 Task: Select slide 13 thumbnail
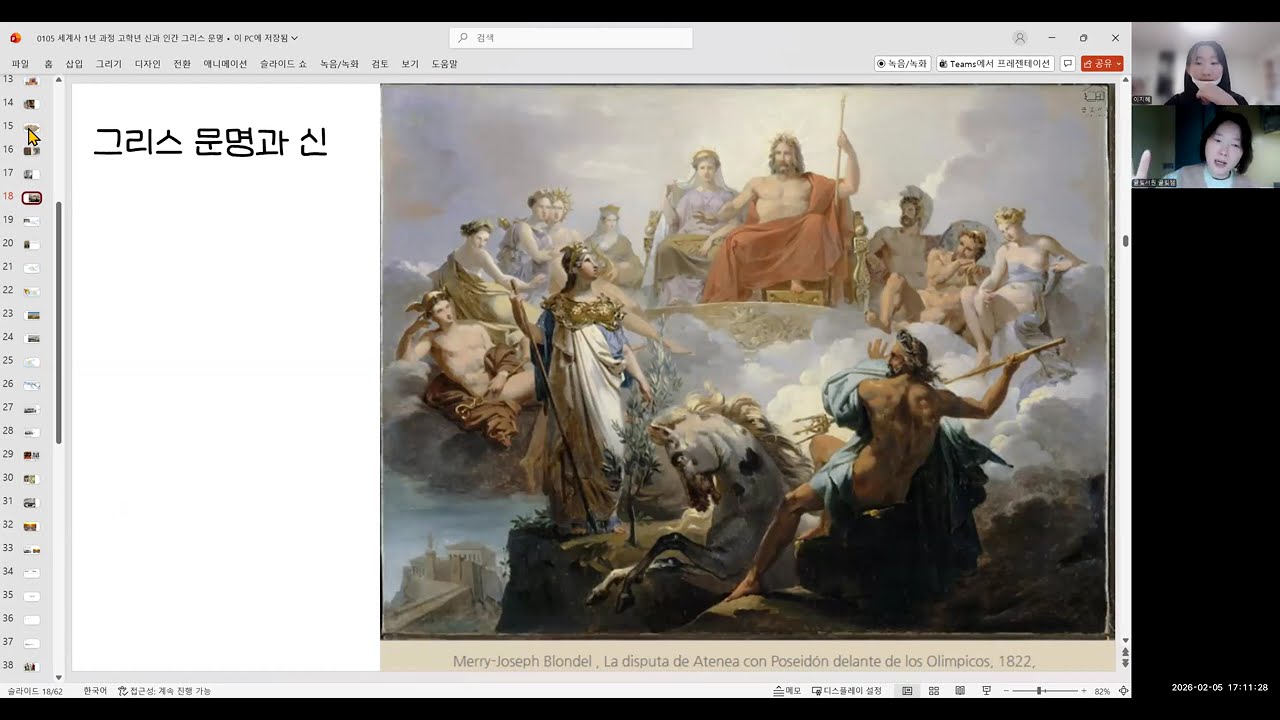click(31, 79)
